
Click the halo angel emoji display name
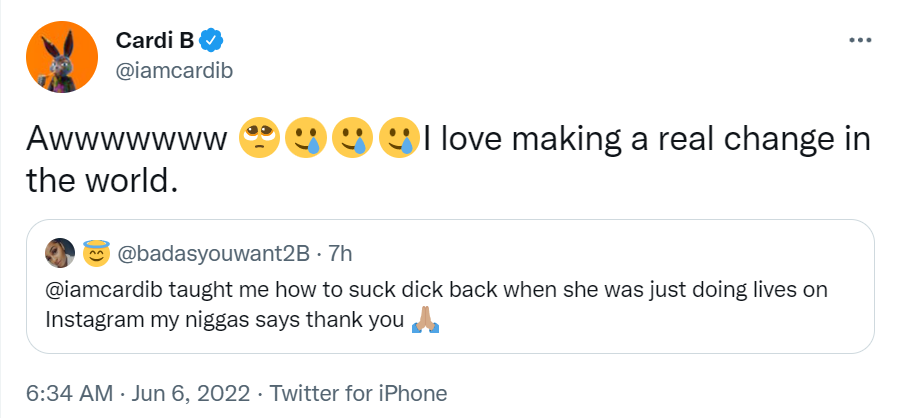pyautogui.click(x=96, y=254)
